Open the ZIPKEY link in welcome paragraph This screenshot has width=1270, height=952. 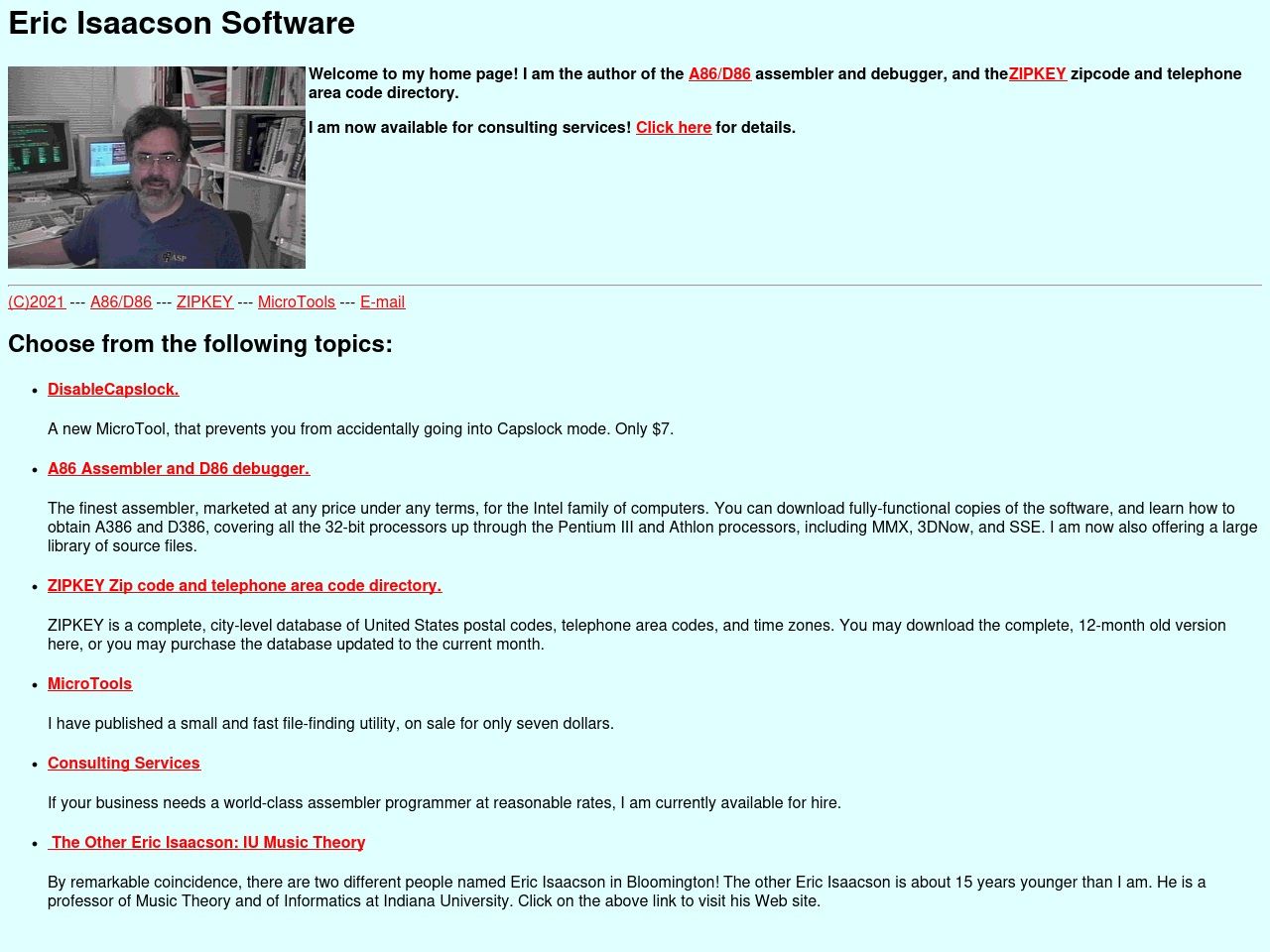(1038, 74)
